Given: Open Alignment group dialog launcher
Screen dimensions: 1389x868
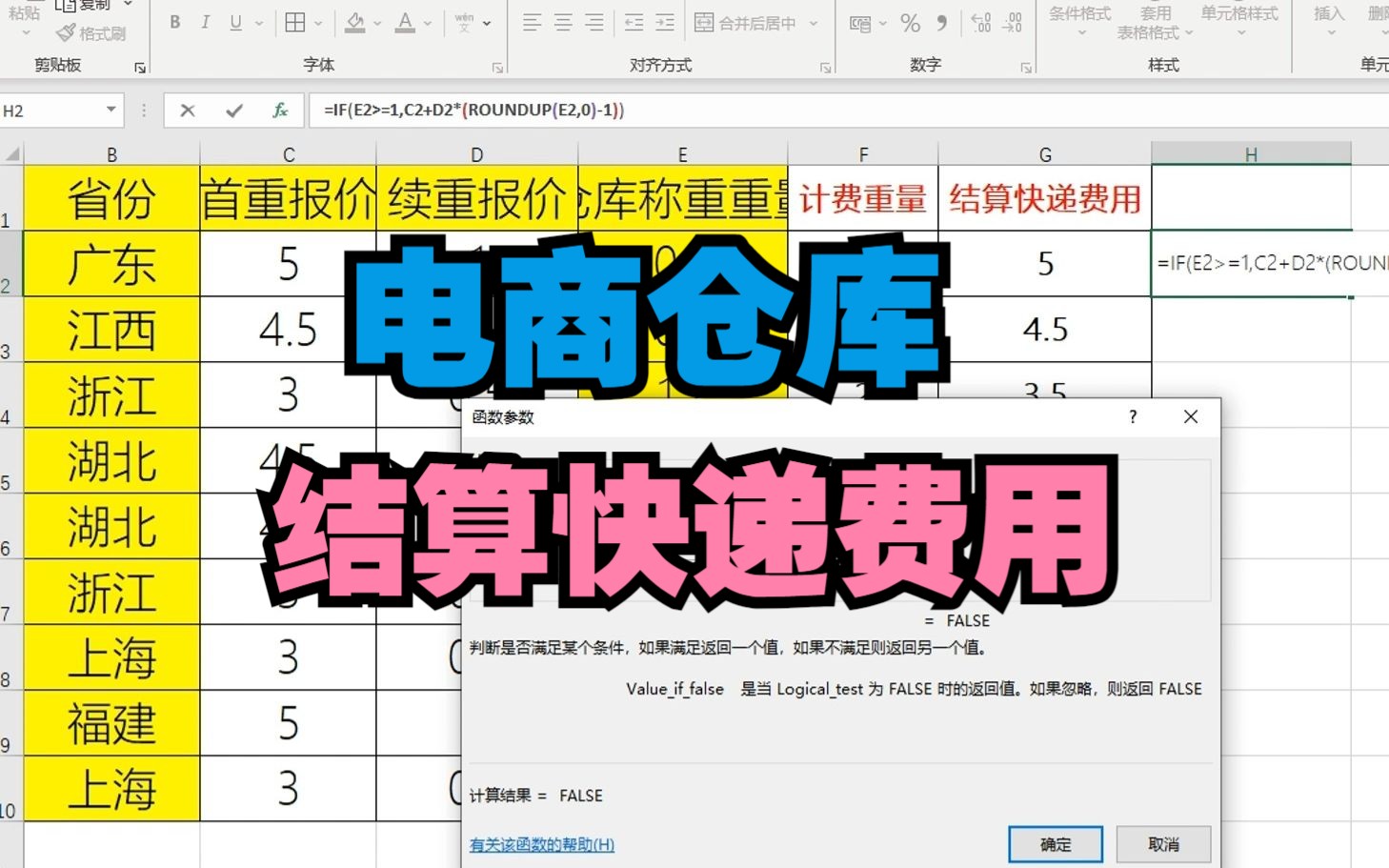Looking at the screenshot, I should [826, 68].
